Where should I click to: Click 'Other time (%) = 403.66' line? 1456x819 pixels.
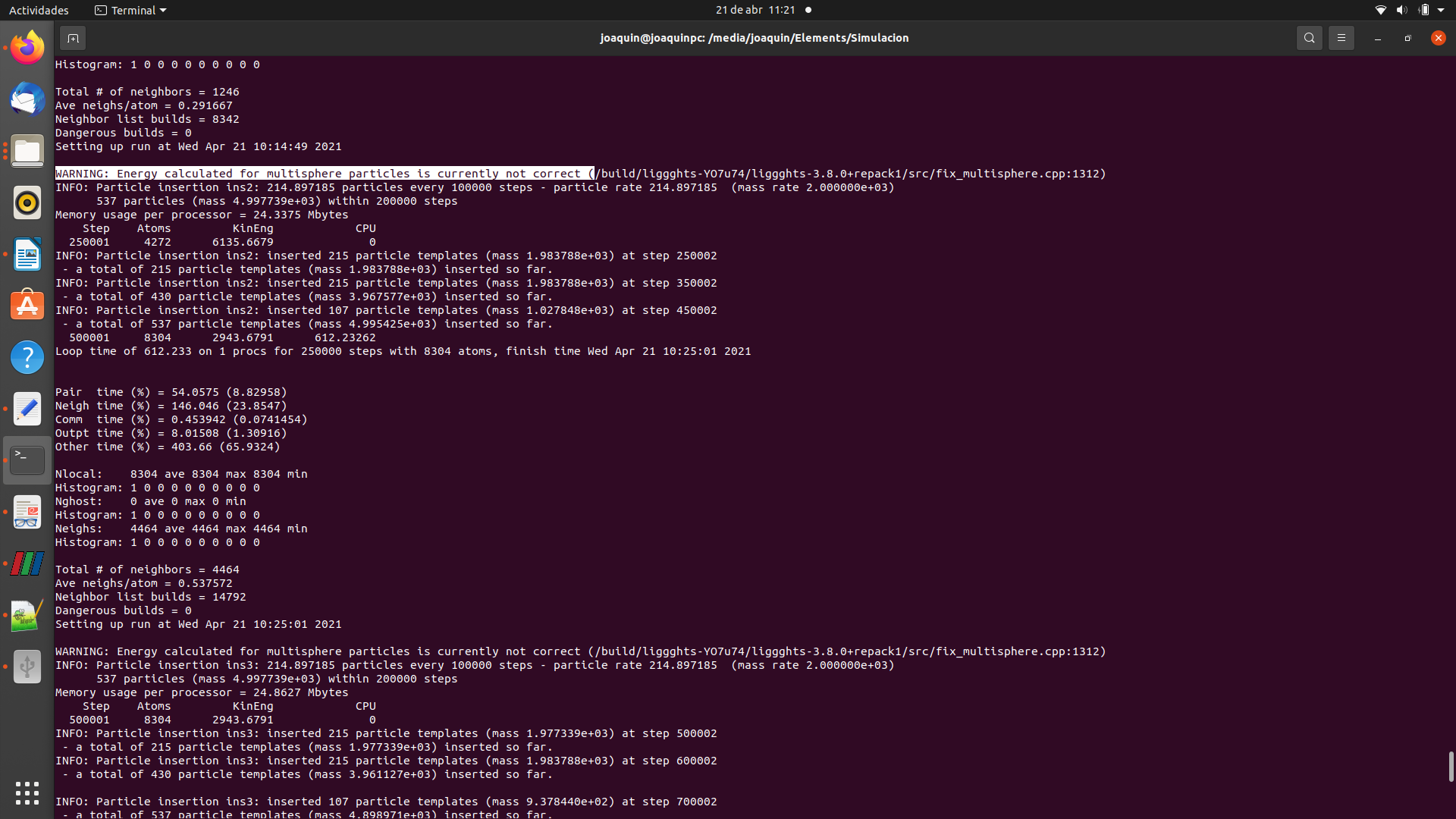[x=168, y=447]
